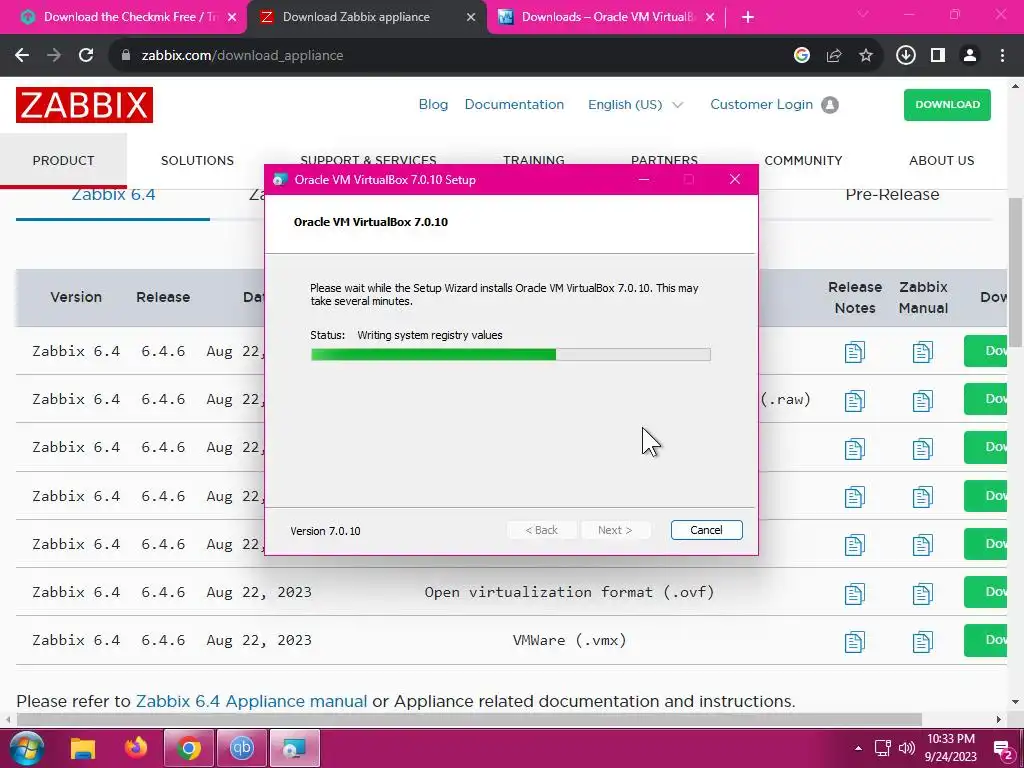Image resolution: width=1024 pixels, height=768 pixels.
Task: Open qBittorrent from taskbar
Action: (x=242, y=748)
